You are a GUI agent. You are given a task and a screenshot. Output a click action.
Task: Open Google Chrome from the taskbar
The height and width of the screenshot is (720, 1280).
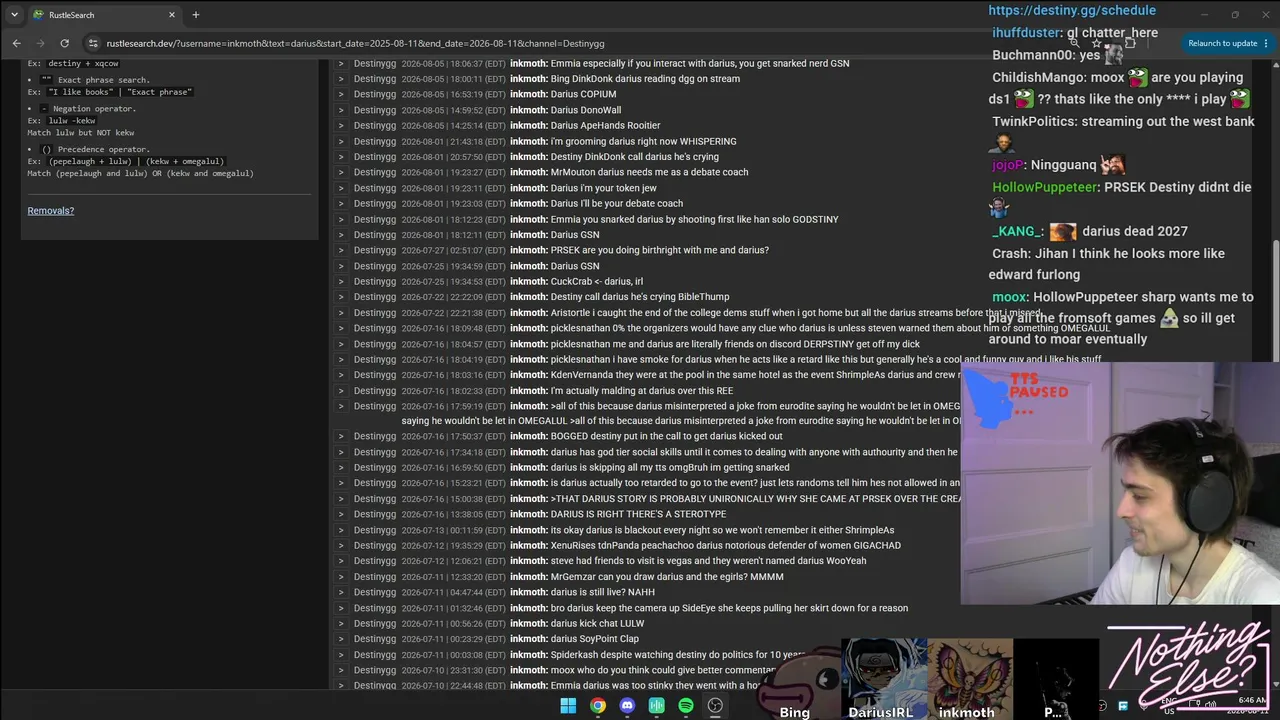tap(597, 706)
